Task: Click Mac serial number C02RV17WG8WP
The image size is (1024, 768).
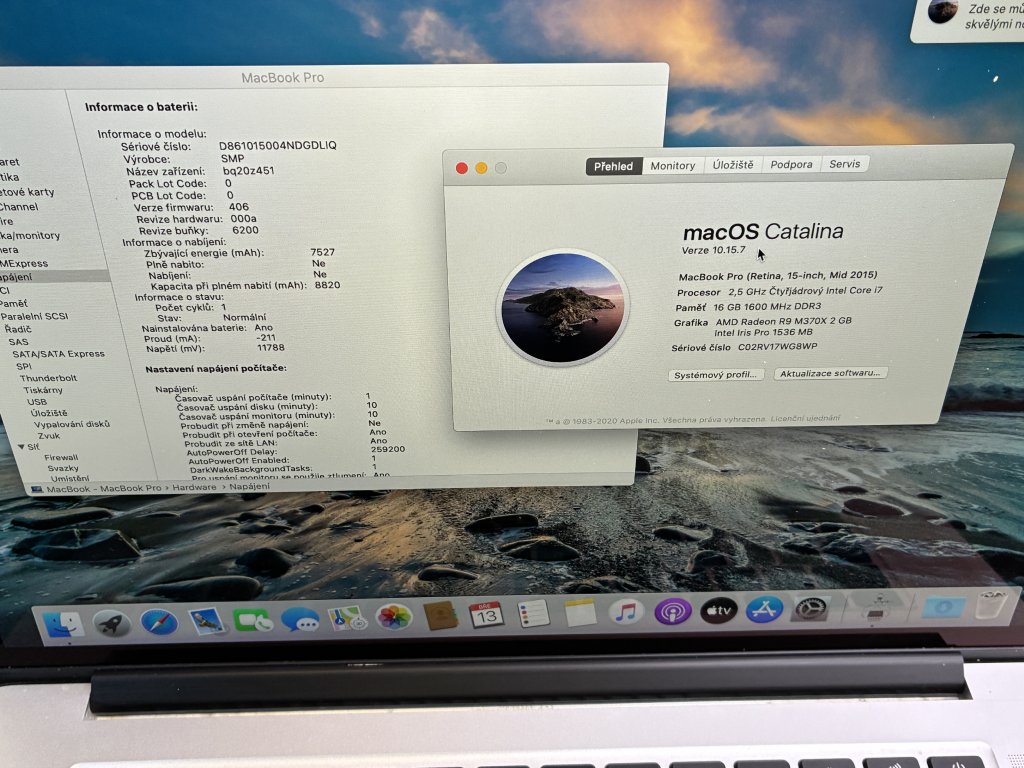Action: [777, 347]
